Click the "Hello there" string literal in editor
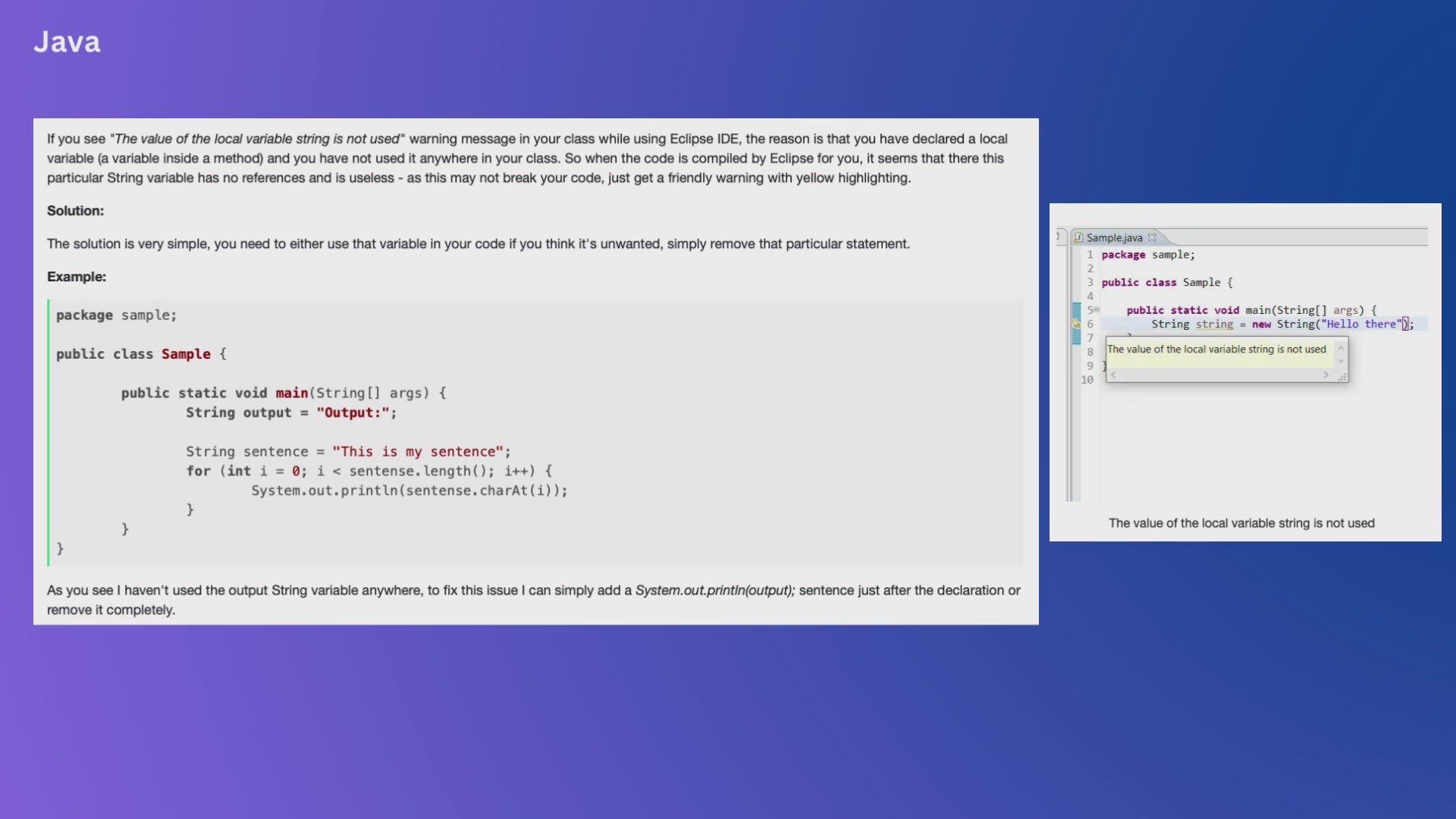Screen dimensions: 1456x819 pyautogui.click(x=1361, y=324)
